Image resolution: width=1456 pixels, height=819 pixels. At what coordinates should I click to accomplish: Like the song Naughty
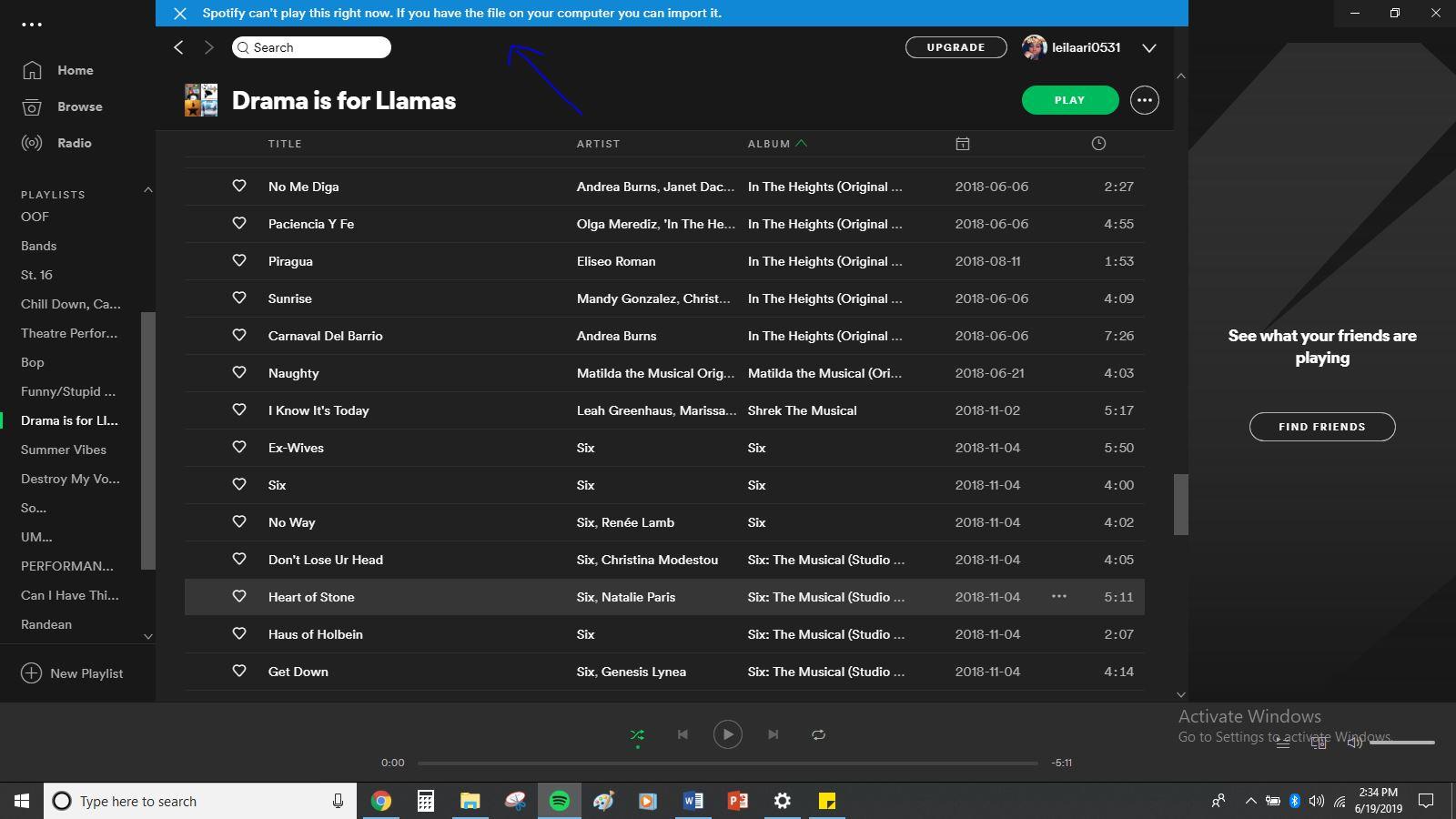[x=239, y=372]
